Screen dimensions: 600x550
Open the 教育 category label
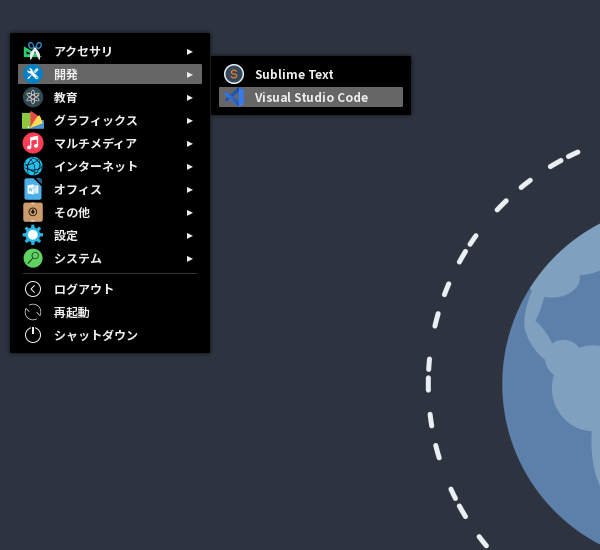tap(66, 97)
